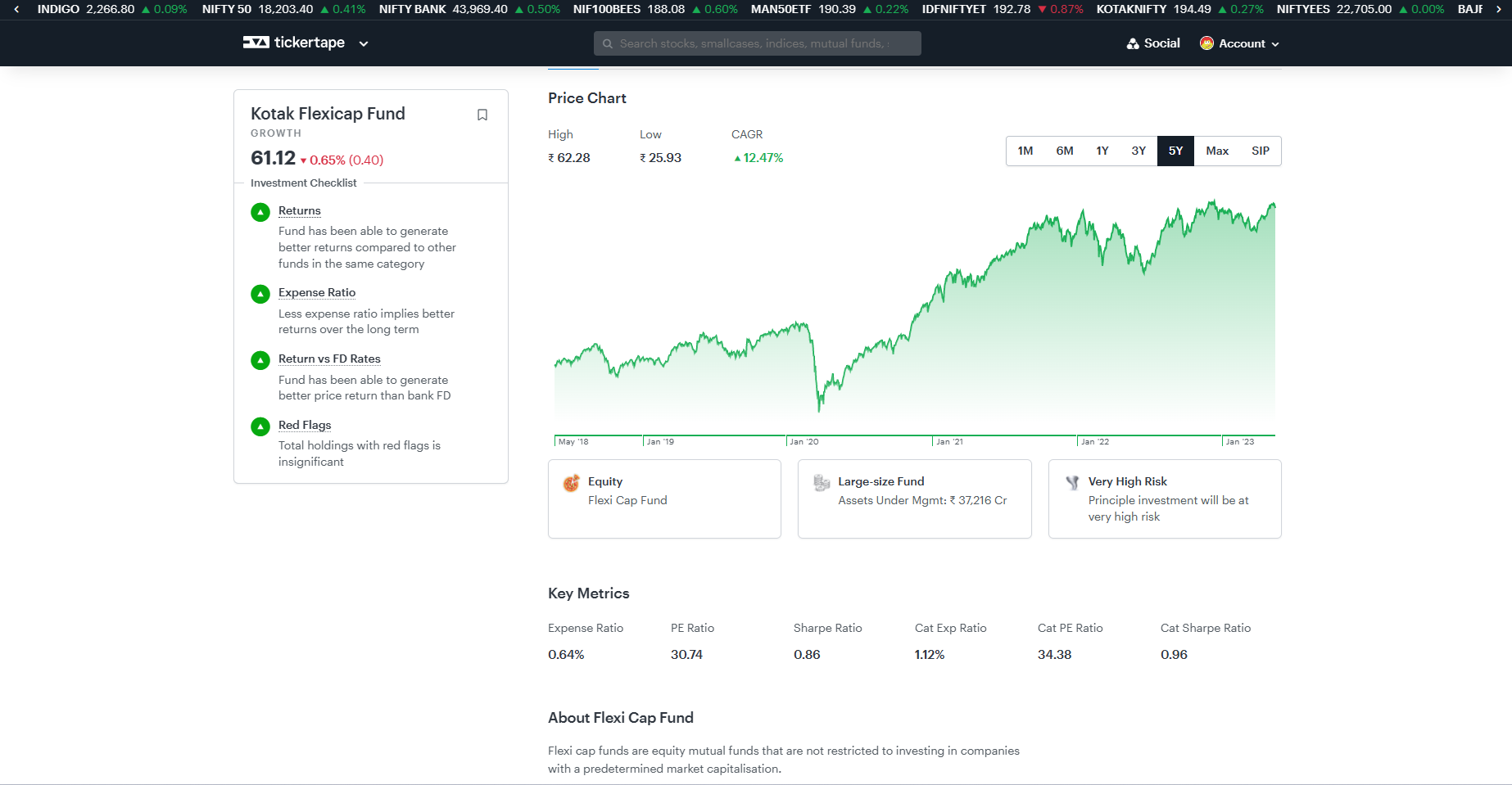The height and width of the screenshot is (785, 1512).
Task: Click the Account avatar icon
Action: tap(1206, 43)
